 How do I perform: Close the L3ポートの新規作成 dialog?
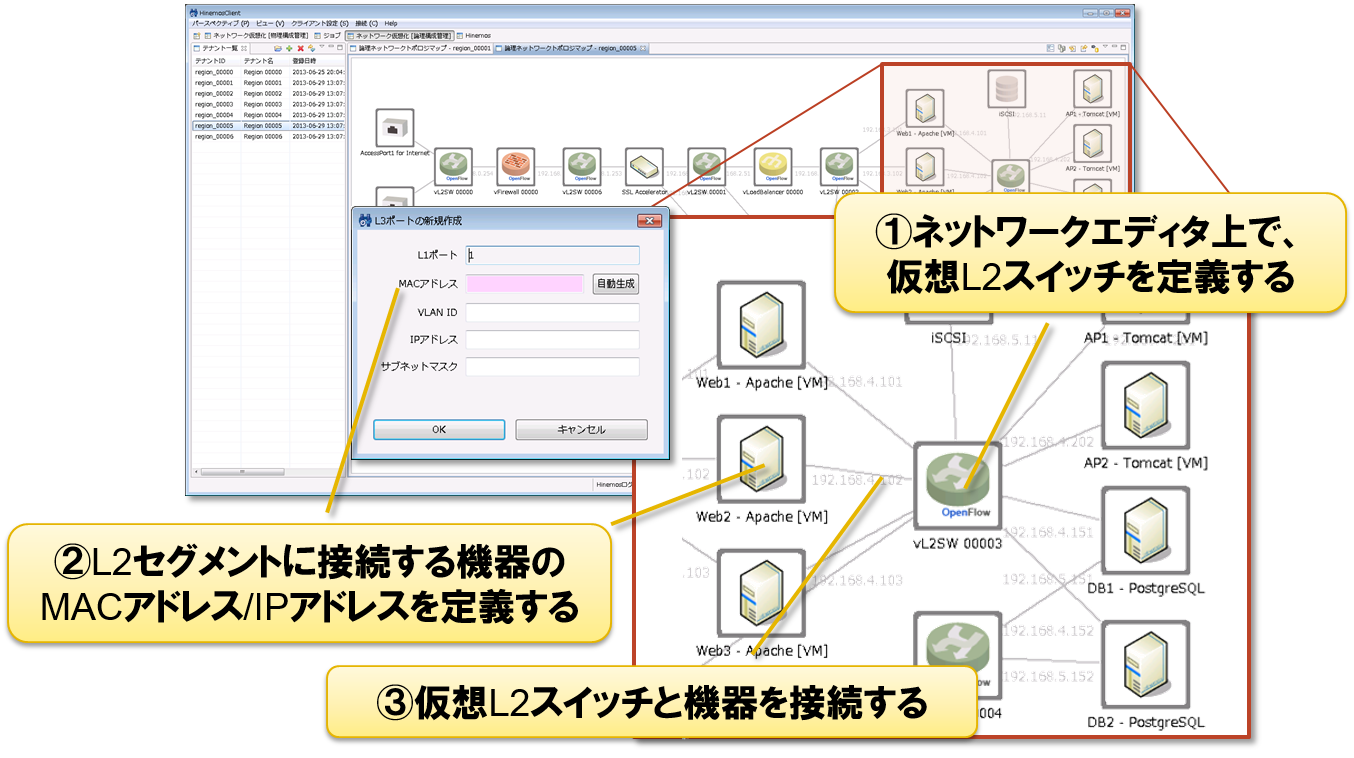point(649,219)
